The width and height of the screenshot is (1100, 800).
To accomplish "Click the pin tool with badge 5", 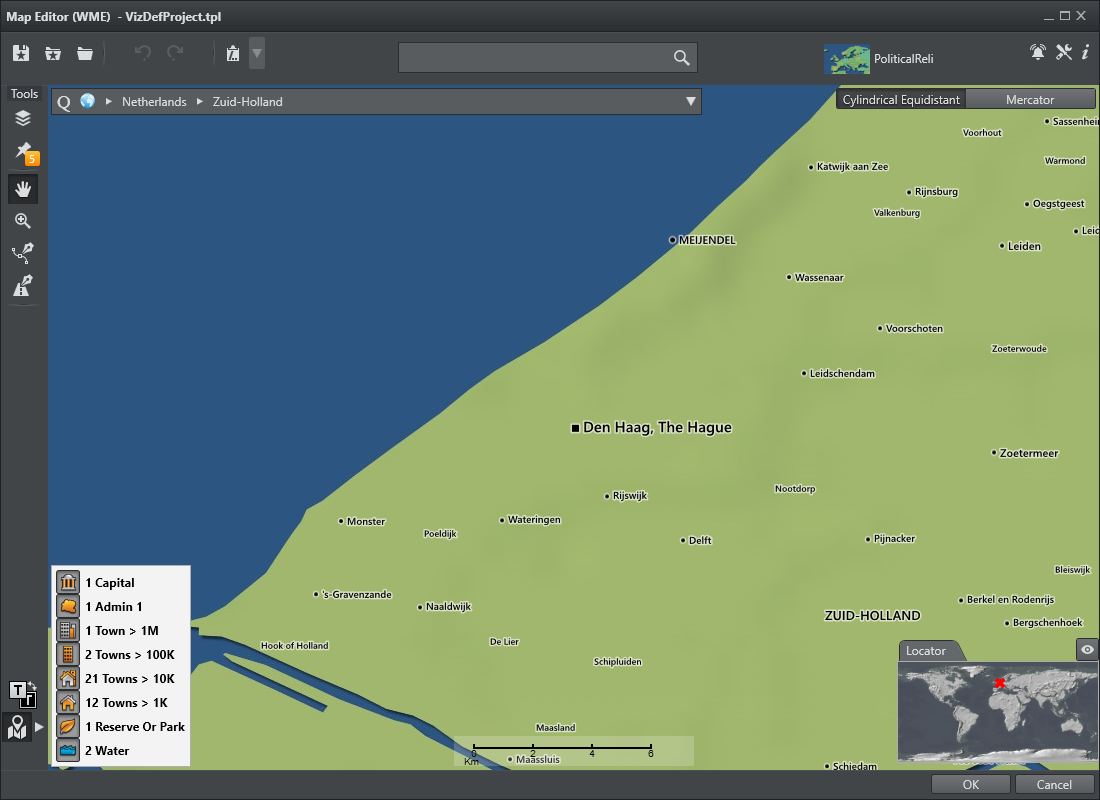I will click(x=23, y=152).
